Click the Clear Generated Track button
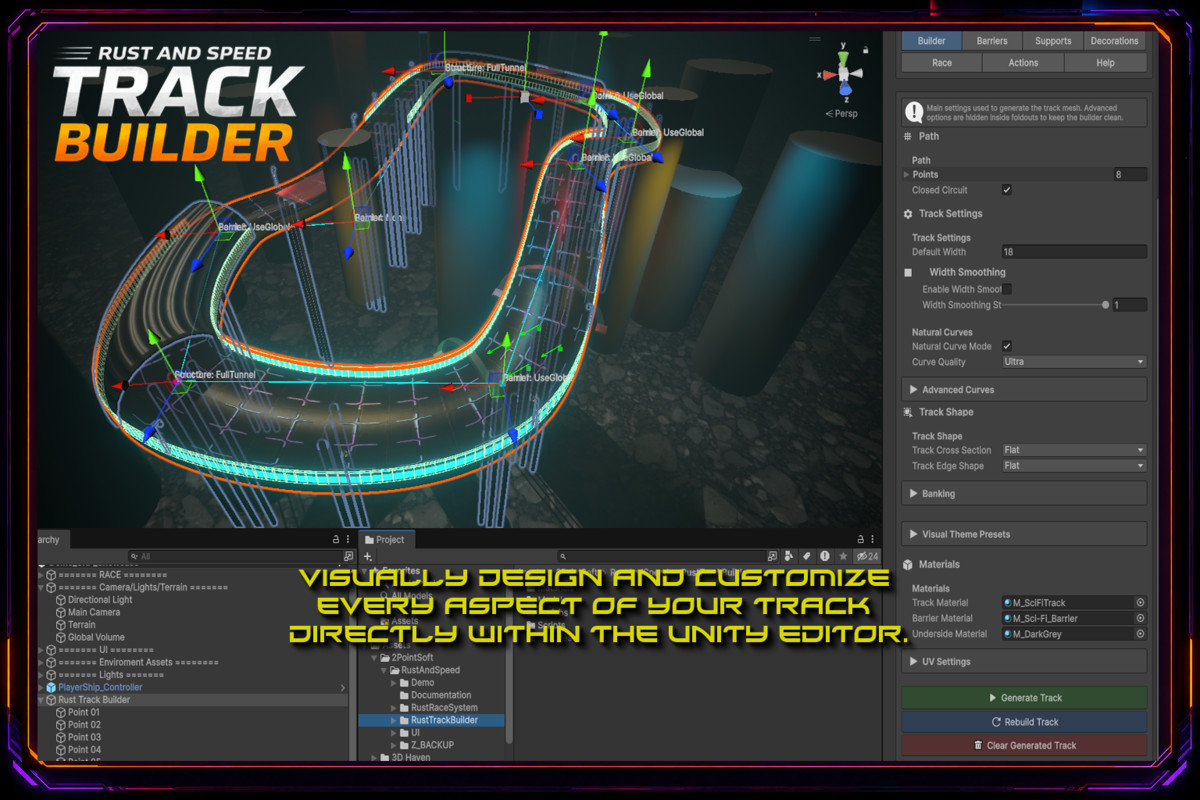 pos(1024,745)
